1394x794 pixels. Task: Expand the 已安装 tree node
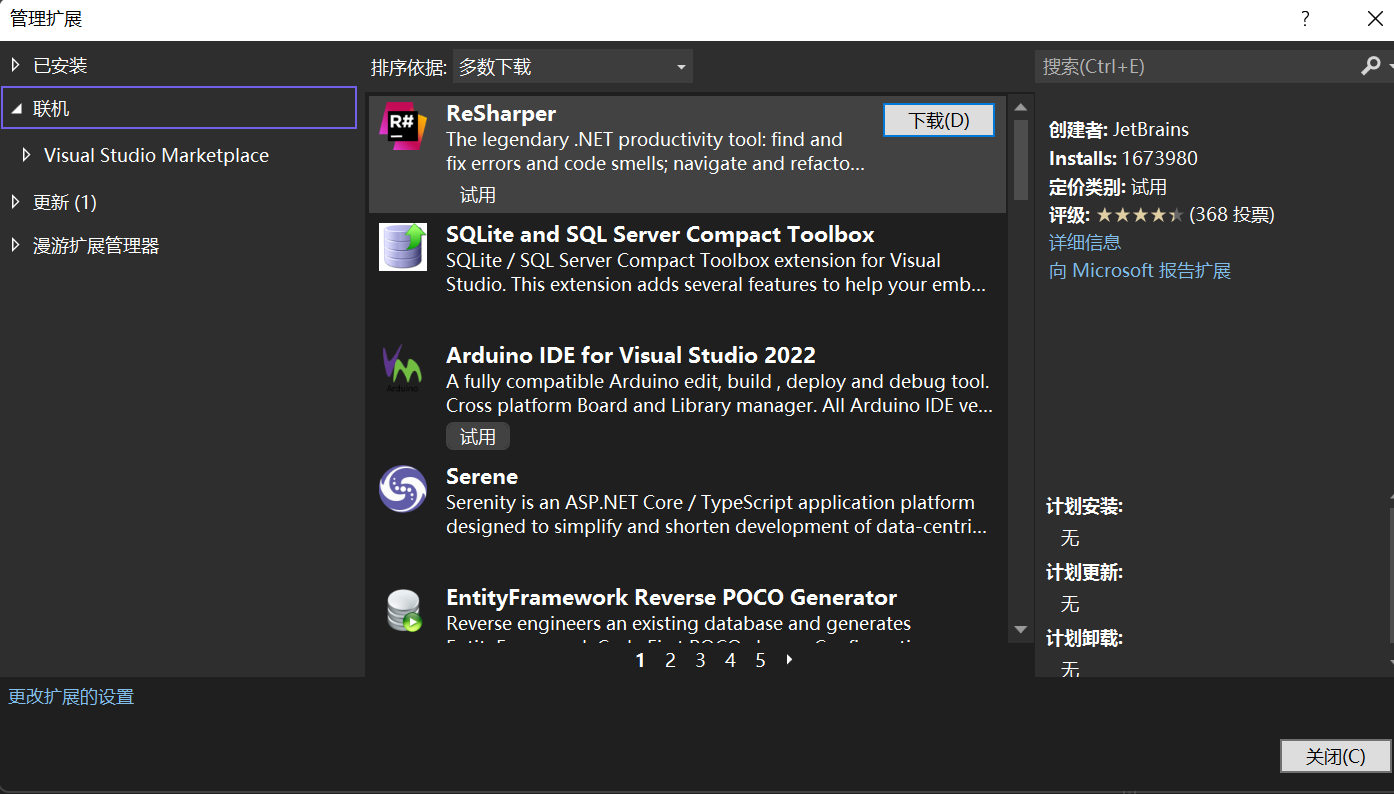coord(15,65)
